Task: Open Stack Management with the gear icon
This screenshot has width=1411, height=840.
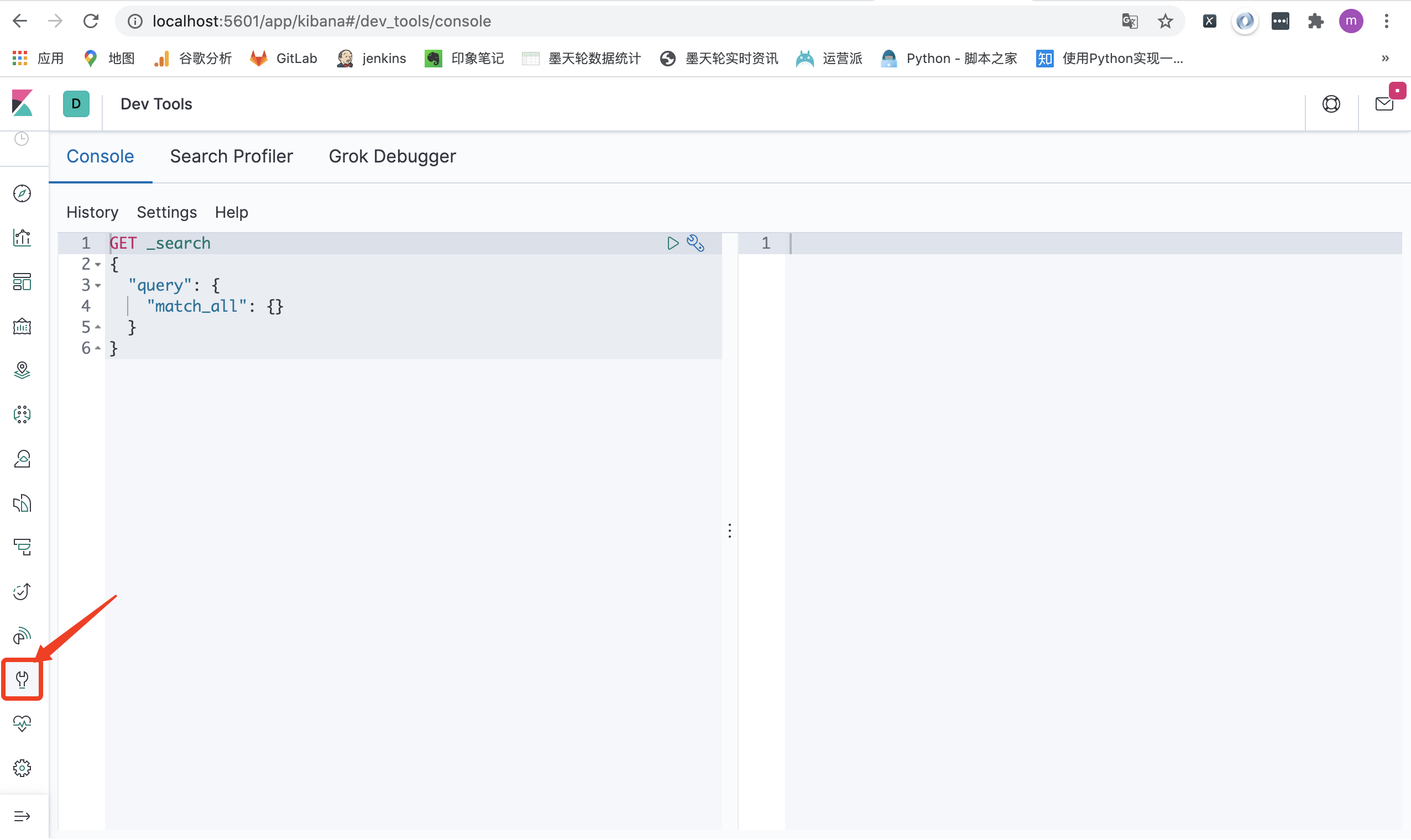Action: (x=22, y=768)
